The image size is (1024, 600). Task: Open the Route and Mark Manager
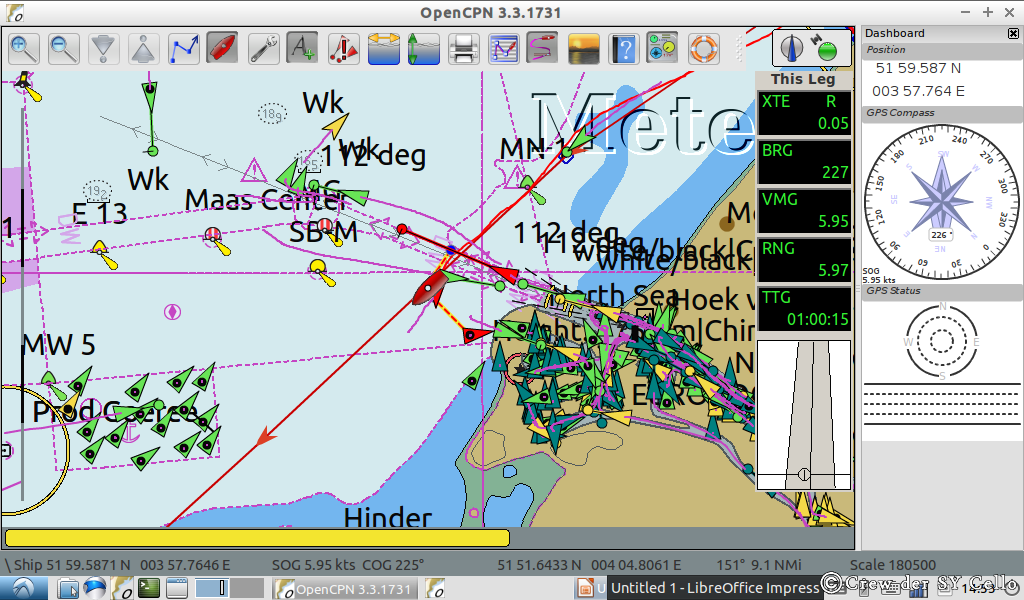(x=503, y=47)
